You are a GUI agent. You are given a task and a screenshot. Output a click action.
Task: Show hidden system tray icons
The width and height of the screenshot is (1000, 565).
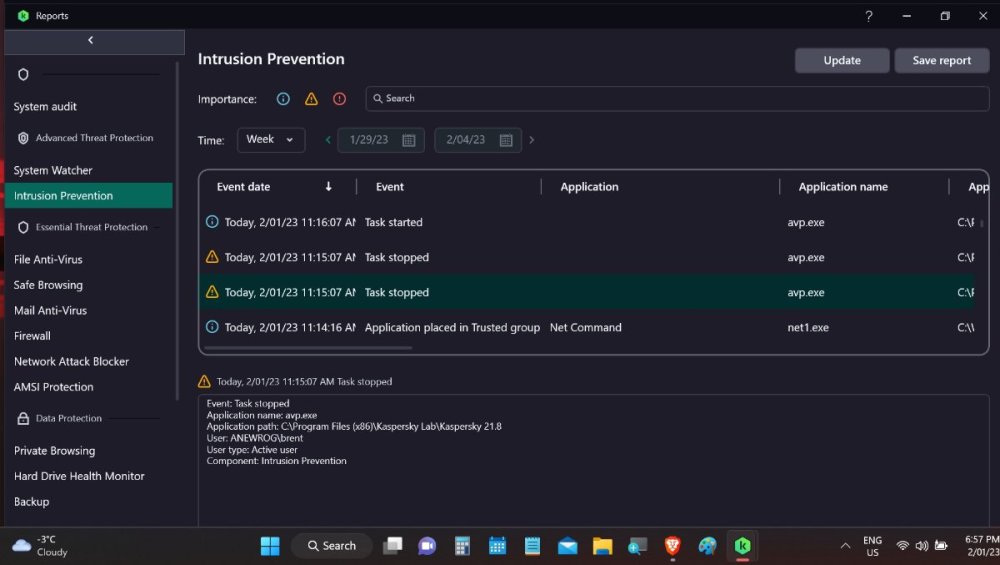[x=845, y=546]
